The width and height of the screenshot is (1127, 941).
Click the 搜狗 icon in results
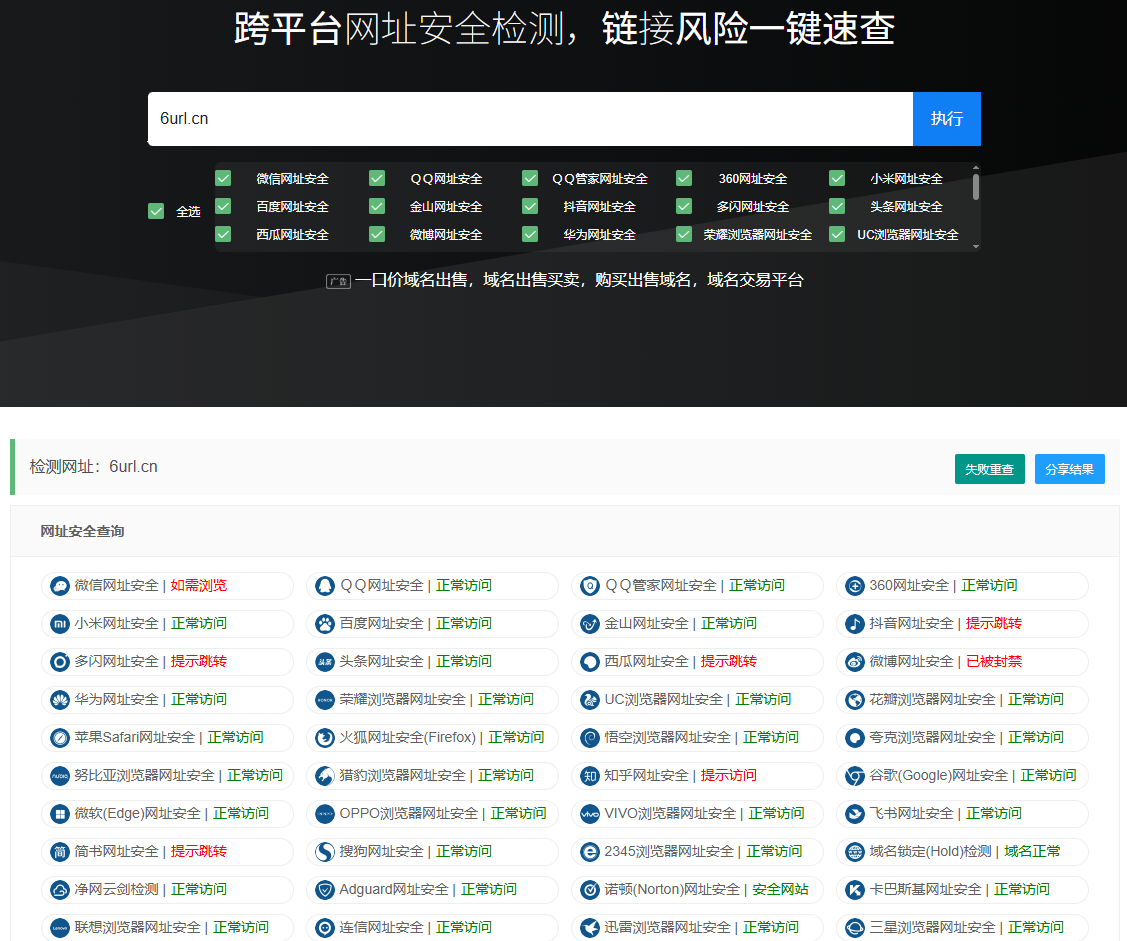[x=325, y=853]
